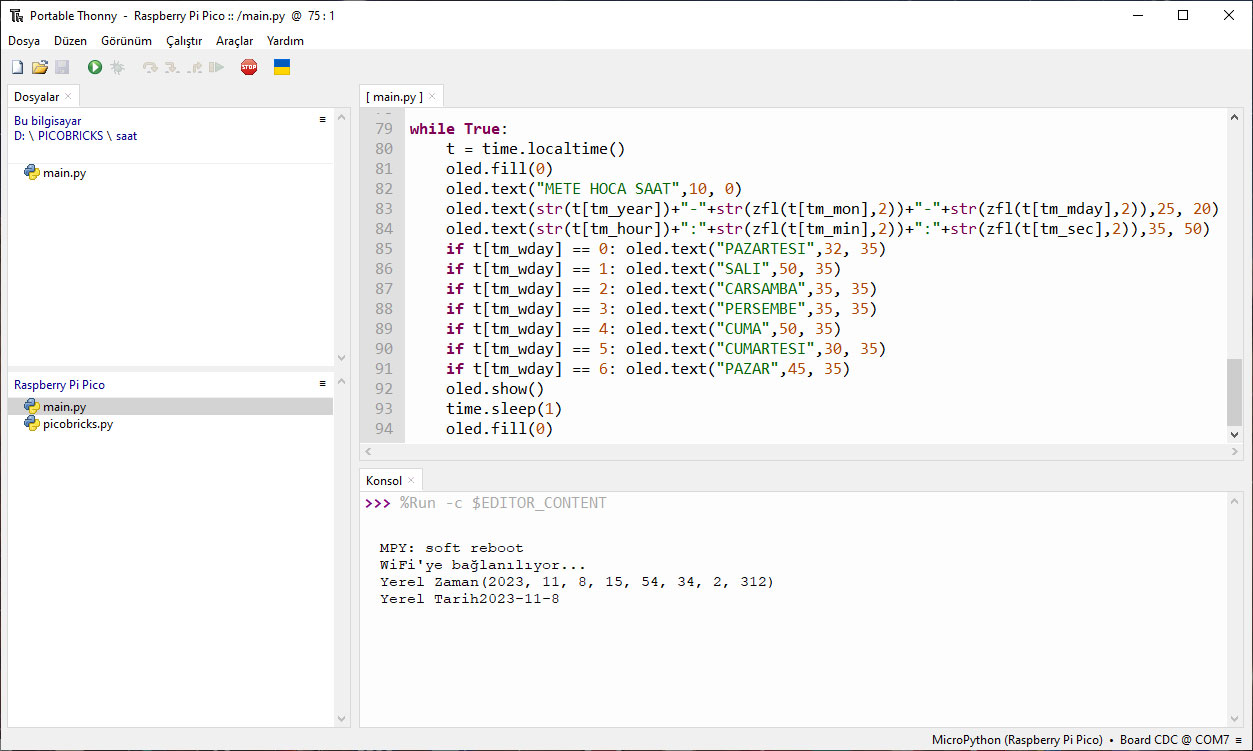The width and height of the screenshot is (1253, 751).
Task: Click the Step out toolbar icon
Action: click(x=194, y=67)
